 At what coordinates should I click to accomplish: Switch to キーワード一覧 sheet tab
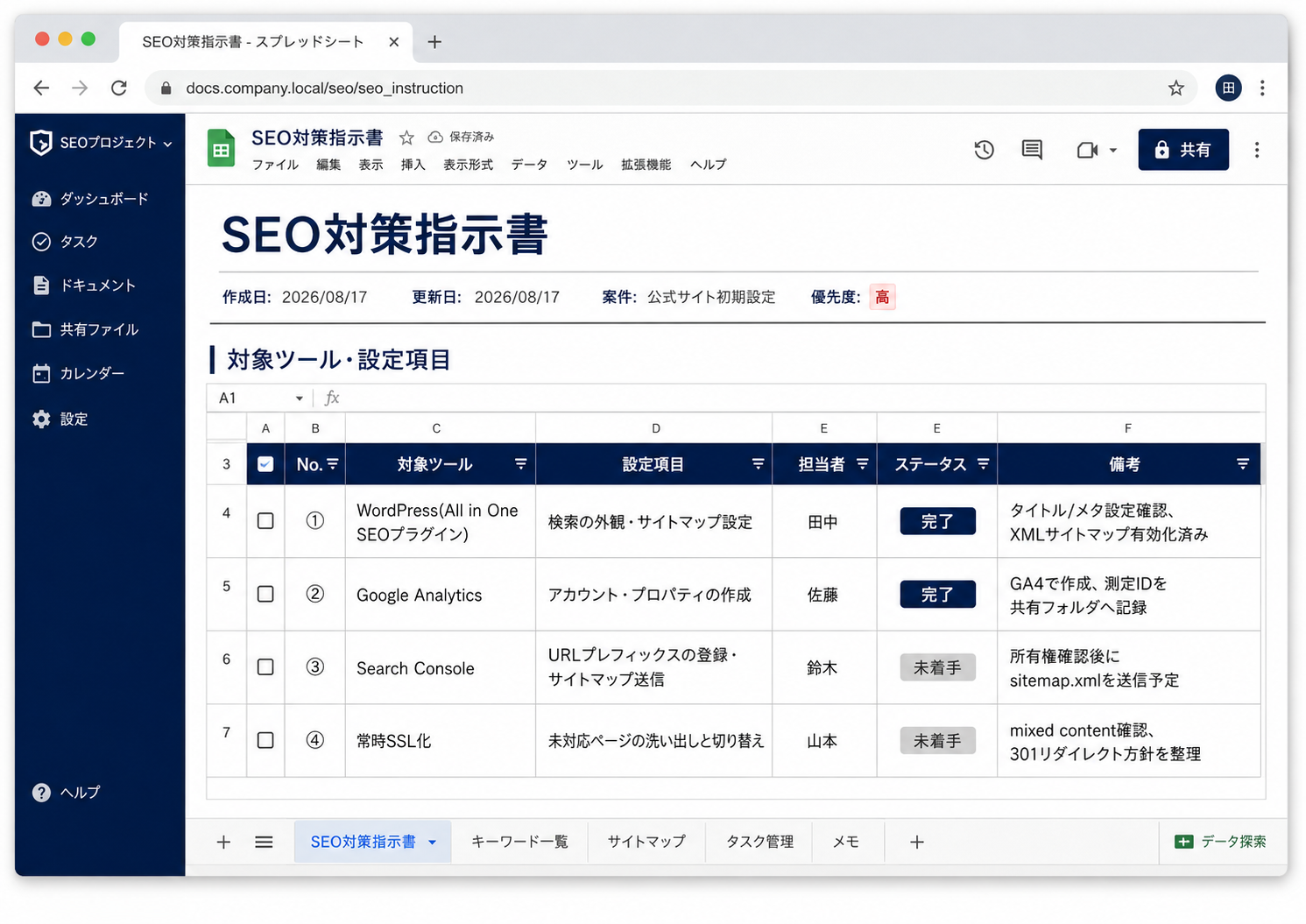click(x=519, y=842)
